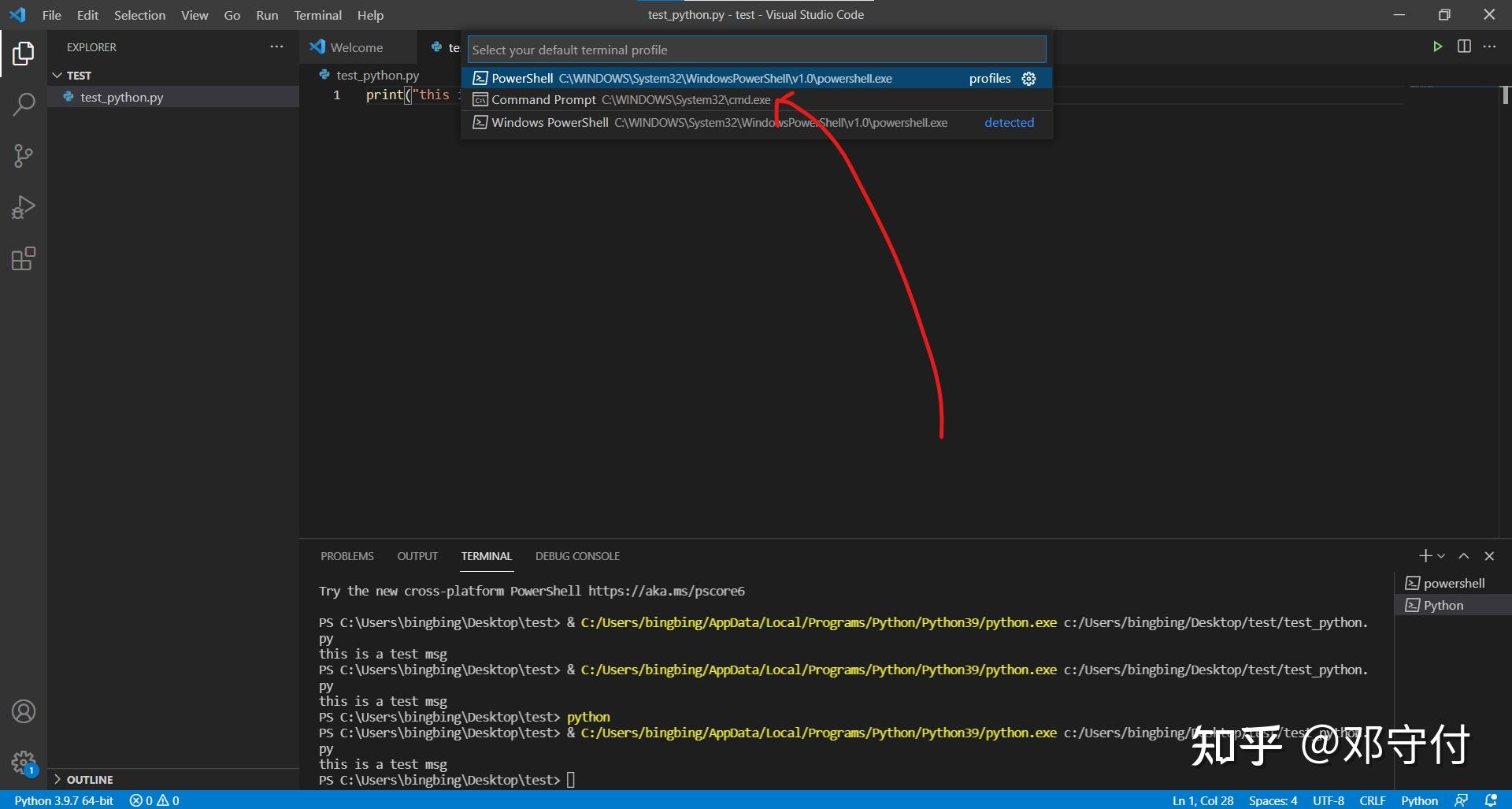The height and width of the screenshot is (809, 1512).
Task: Open the configure profiles gear on PowerShell entry
Action: 1028,78
